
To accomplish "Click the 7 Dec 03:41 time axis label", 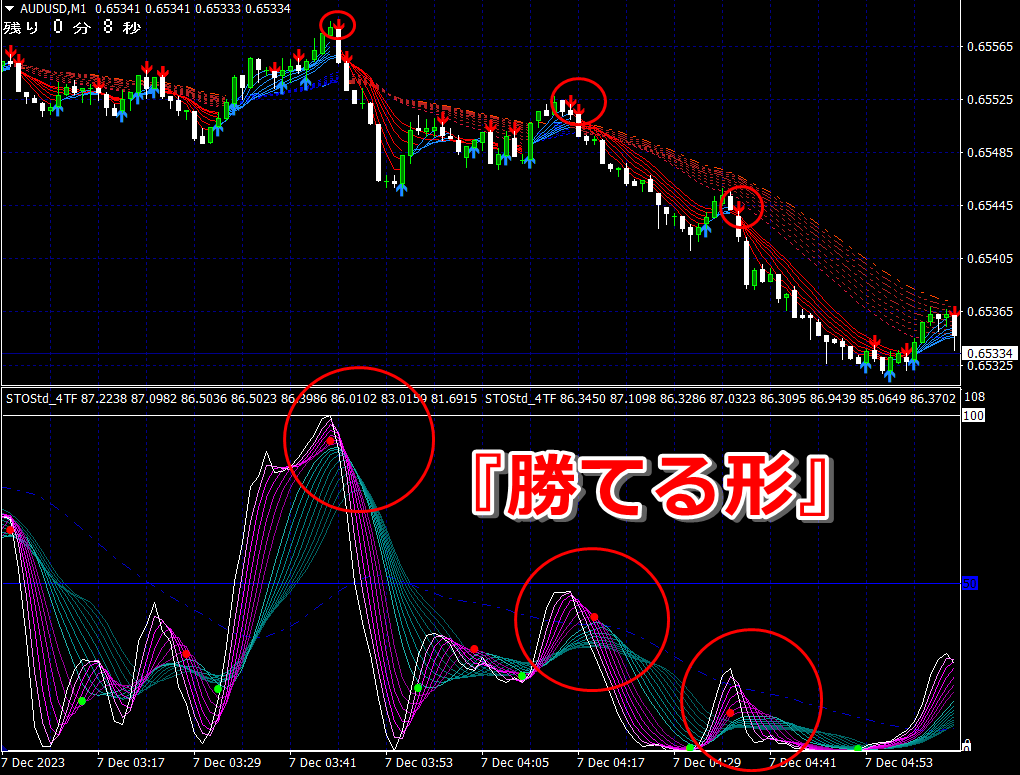I will click(323, 762).
